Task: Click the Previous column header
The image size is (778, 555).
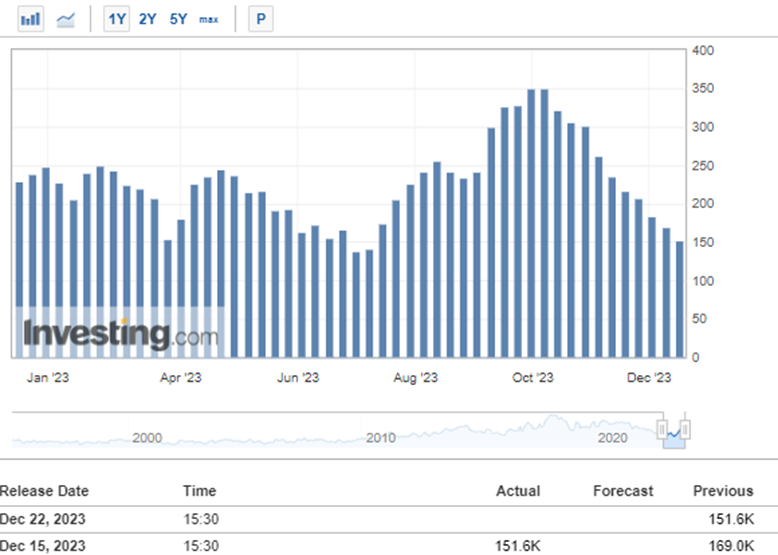Action: (x=723, y=491)
